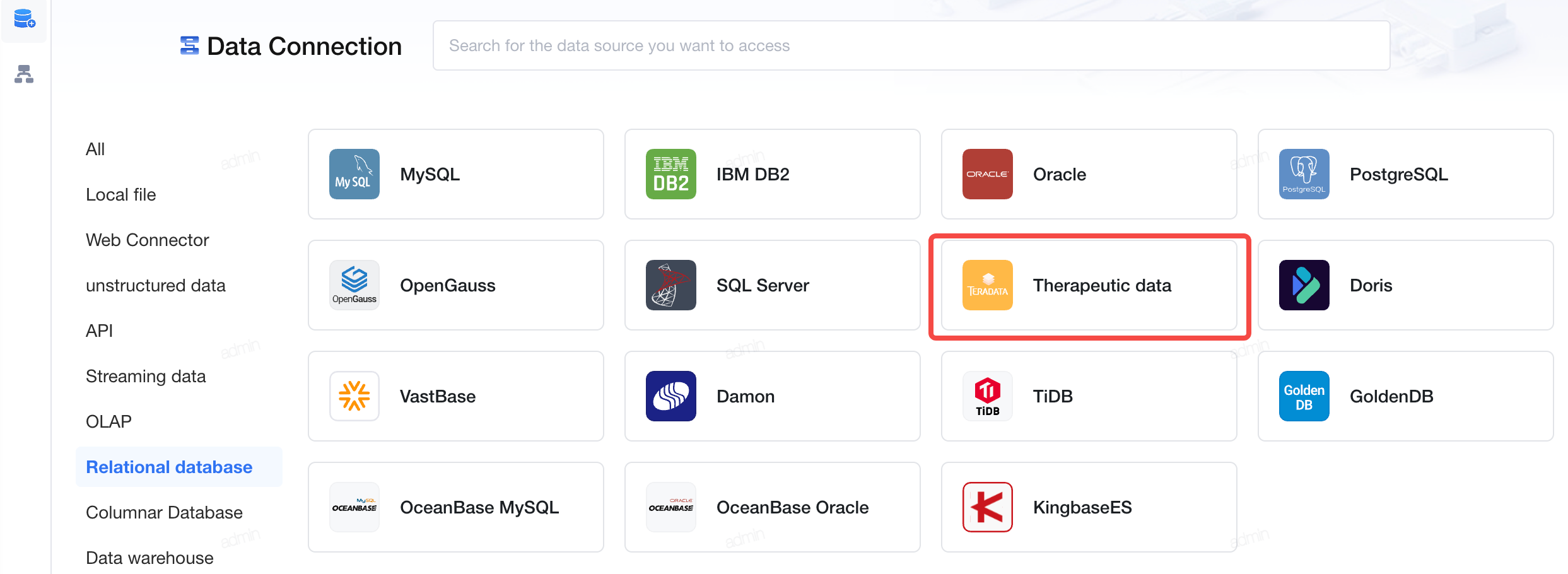Switch to the All category
The height and width of the screenshot is (574, 1568).
tap(95, 149)
